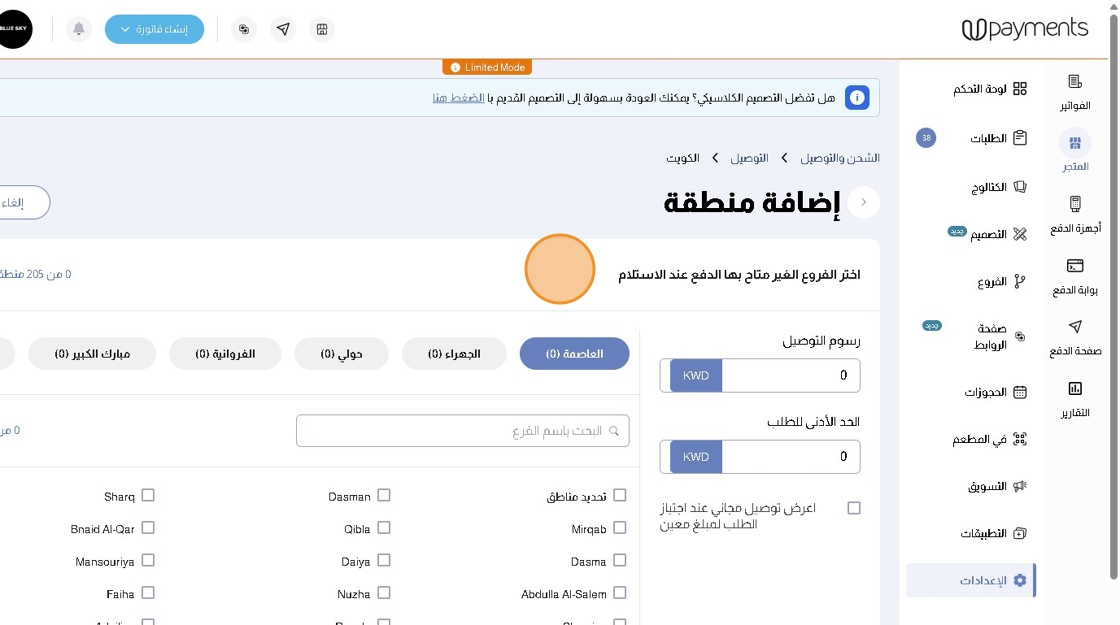Open settings (الإعدادات) menu item
The image size is (1120, 625).
tap(971, 580)
